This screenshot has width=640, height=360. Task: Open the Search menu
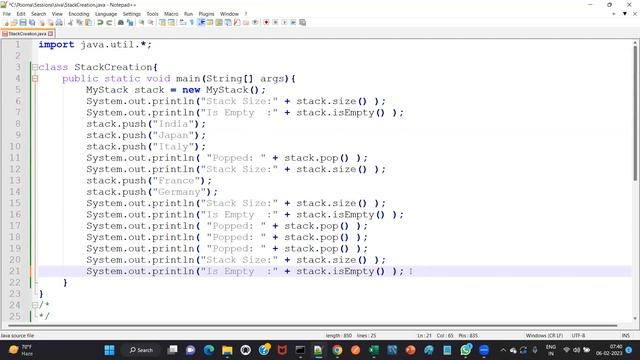click(38, 14)
